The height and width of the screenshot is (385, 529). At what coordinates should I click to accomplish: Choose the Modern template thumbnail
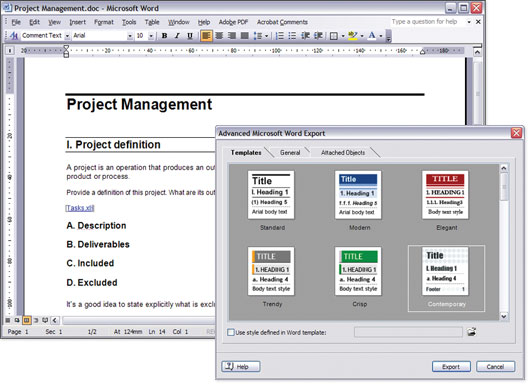tap(358, 195)
